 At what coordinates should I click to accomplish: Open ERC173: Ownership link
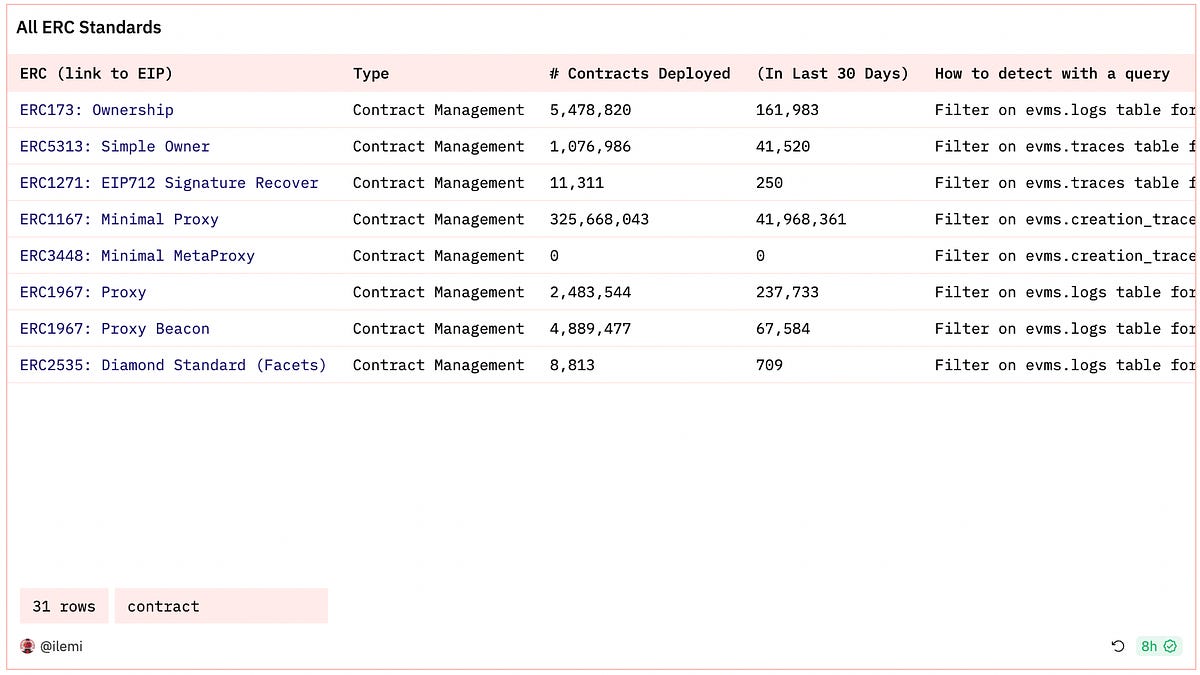click(96, 110)
